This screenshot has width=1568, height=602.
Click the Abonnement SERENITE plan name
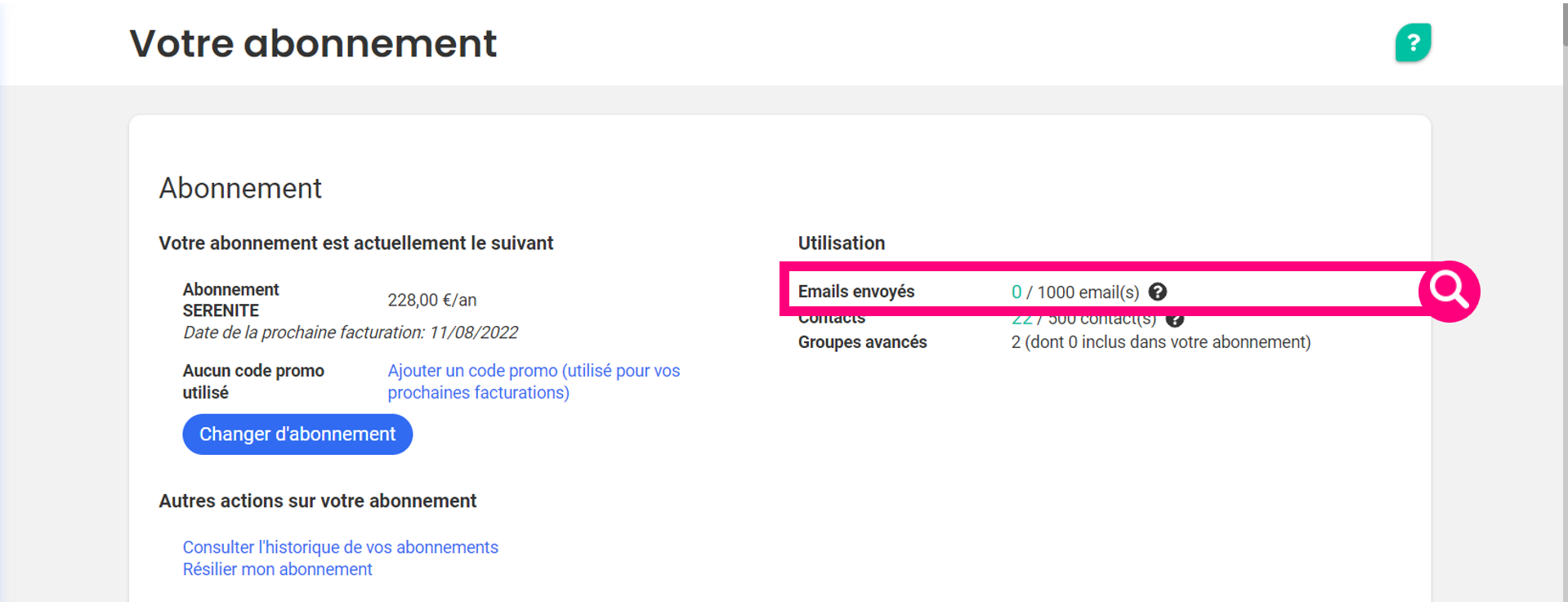tap(230, 300)
